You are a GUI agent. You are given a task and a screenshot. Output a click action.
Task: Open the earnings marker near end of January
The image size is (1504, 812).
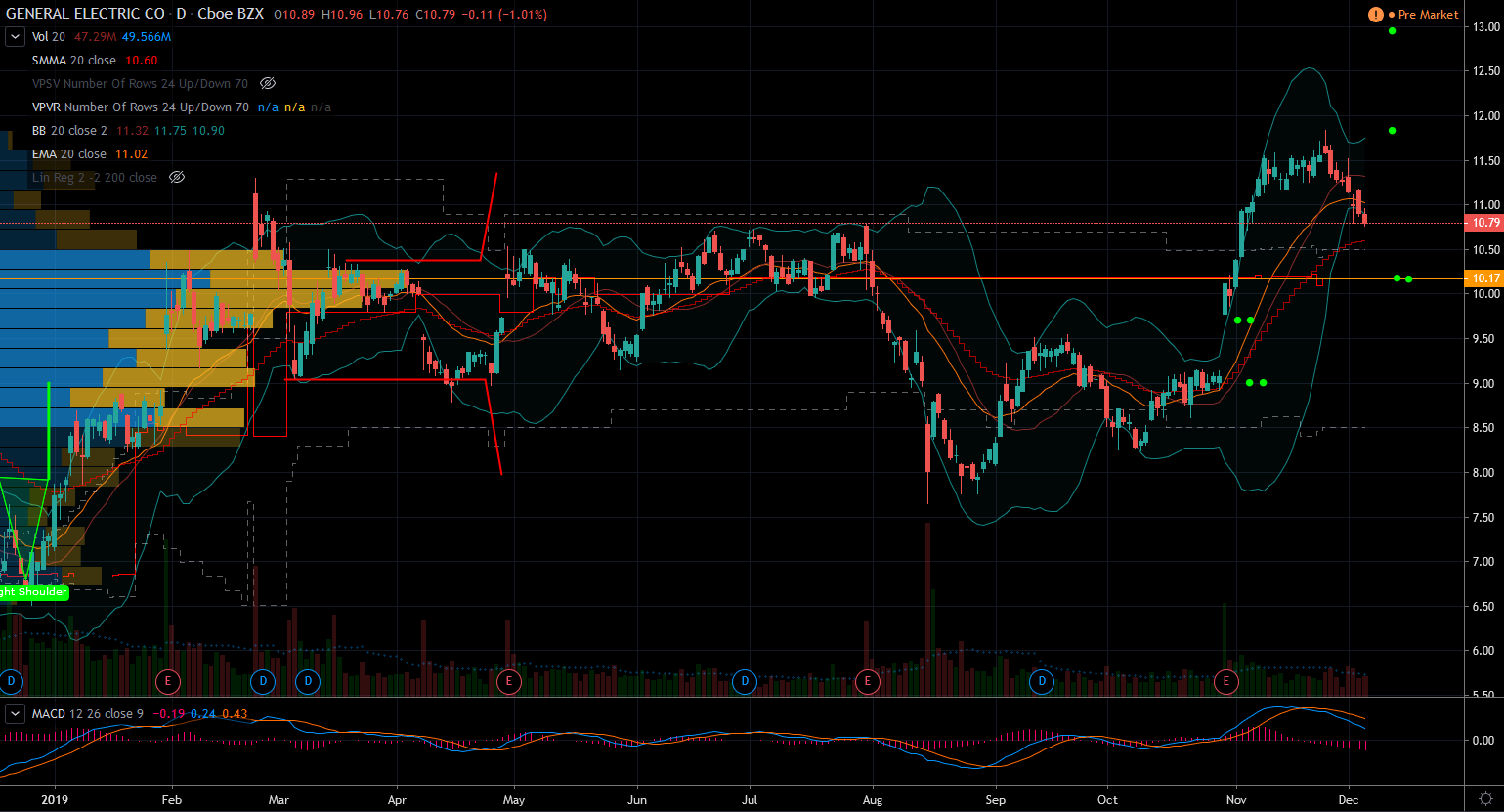pyautogui.click(x=168, y=681)
